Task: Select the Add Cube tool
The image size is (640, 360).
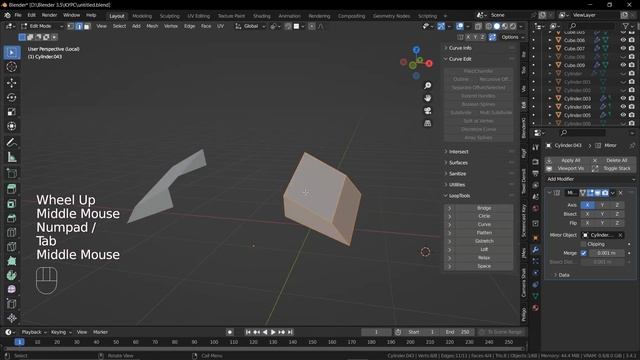Action: pos(11,173)
